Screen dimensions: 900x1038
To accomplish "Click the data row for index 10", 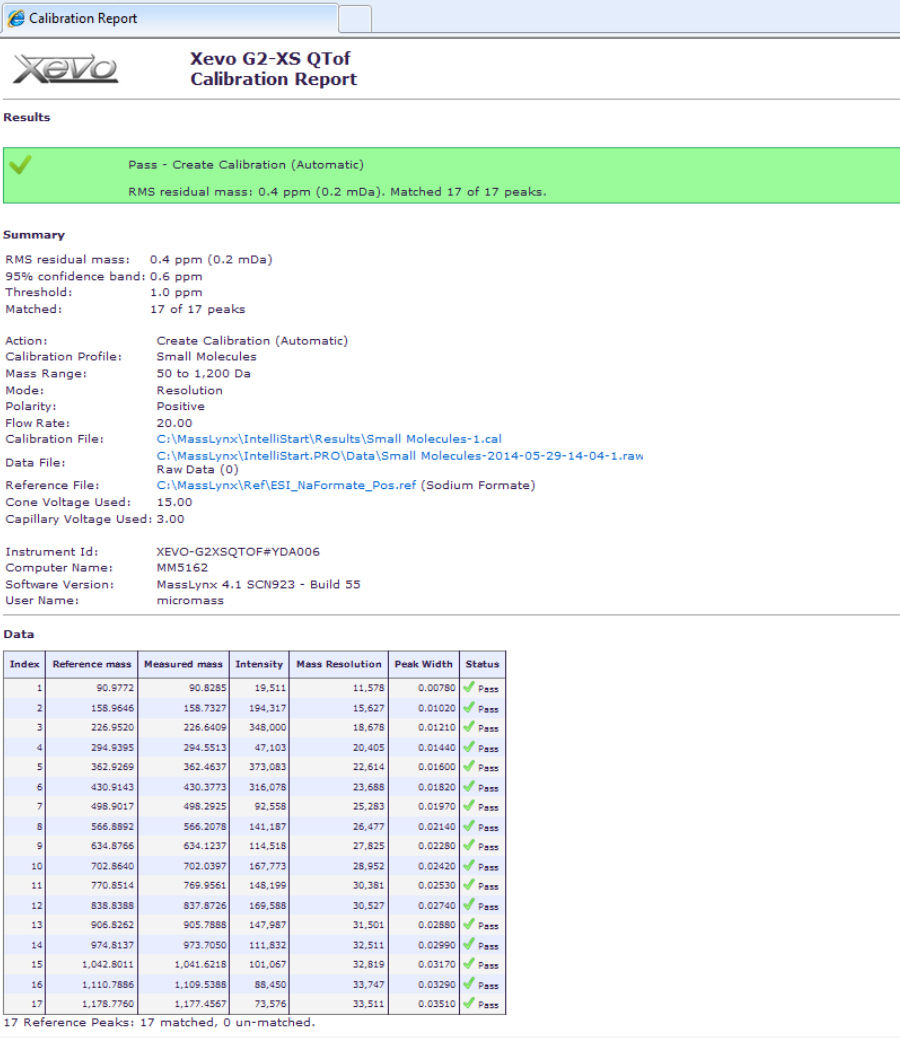I will [x=250, y=866].
